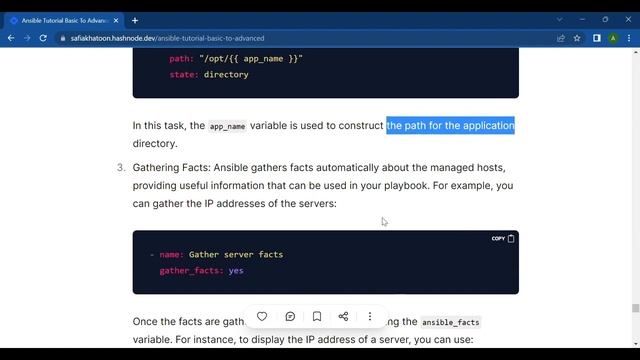The image size is (640, 360).
Task: Open the Chrome three-dot menu
Action: pos(629,38)
